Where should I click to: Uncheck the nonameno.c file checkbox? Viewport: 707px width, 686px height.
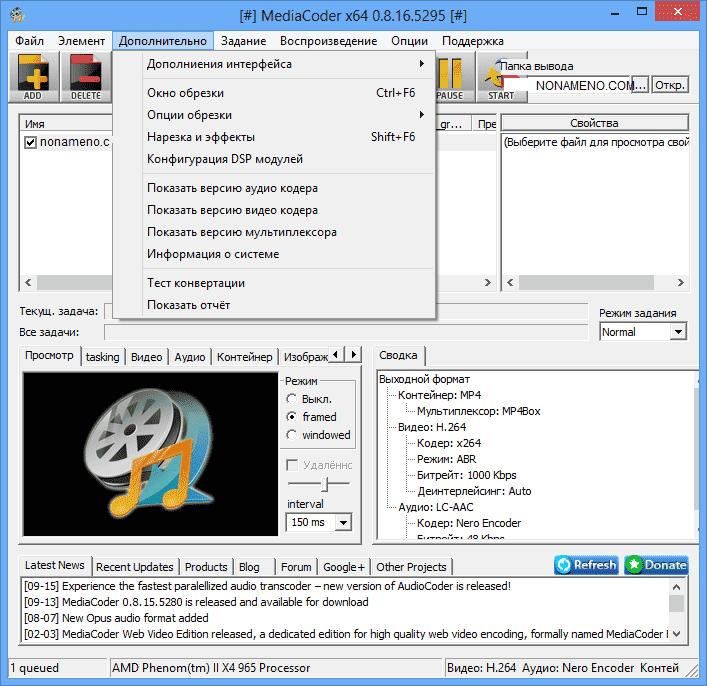coord(30,143)
